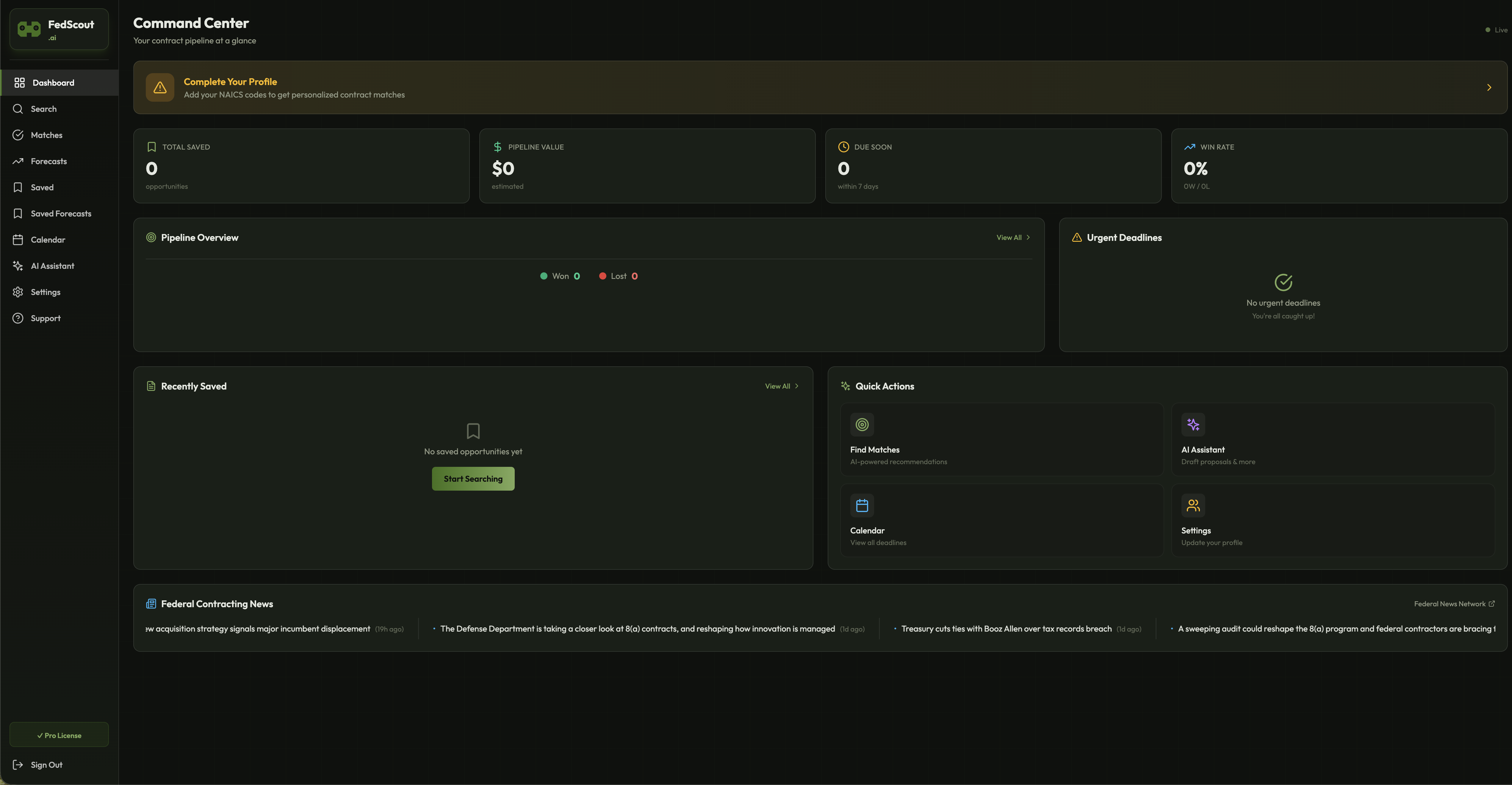Viewport: 1512px width, 785px height.
Task: Click the blue Calendar quick action icon
Action: click(862, 505)
